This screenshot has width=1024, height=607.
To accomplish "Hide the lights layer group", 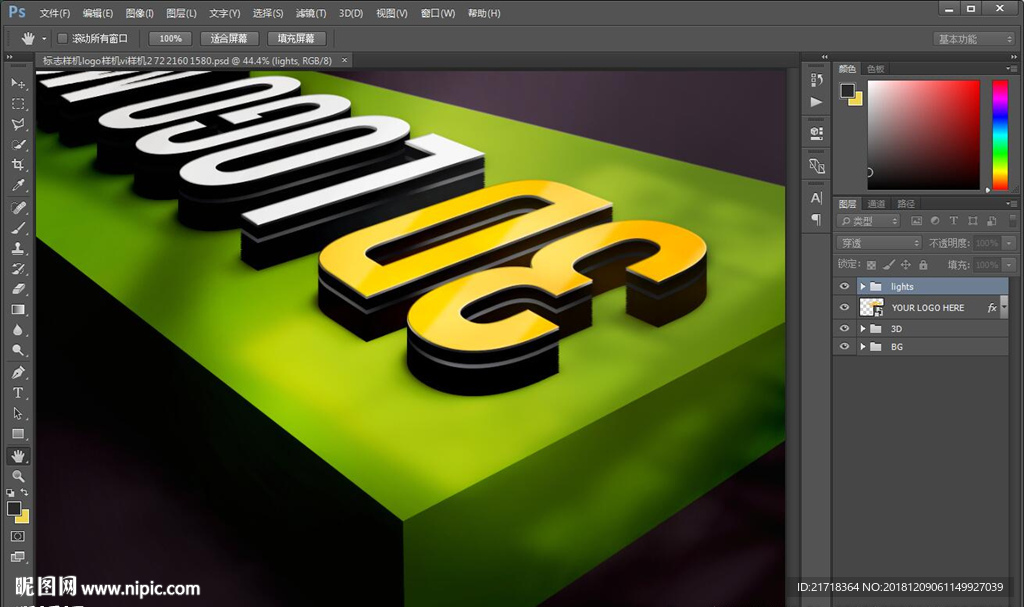I will click(x=845, y=287).
